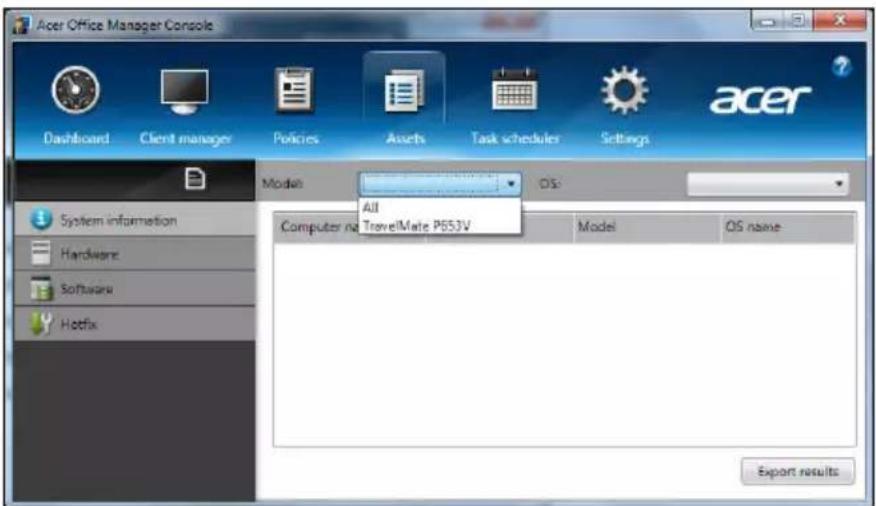This screenshot has width=876, height=506.
Task: Click the blue help question mark icon
Action: pyautogui.click(x=841, y=67)
